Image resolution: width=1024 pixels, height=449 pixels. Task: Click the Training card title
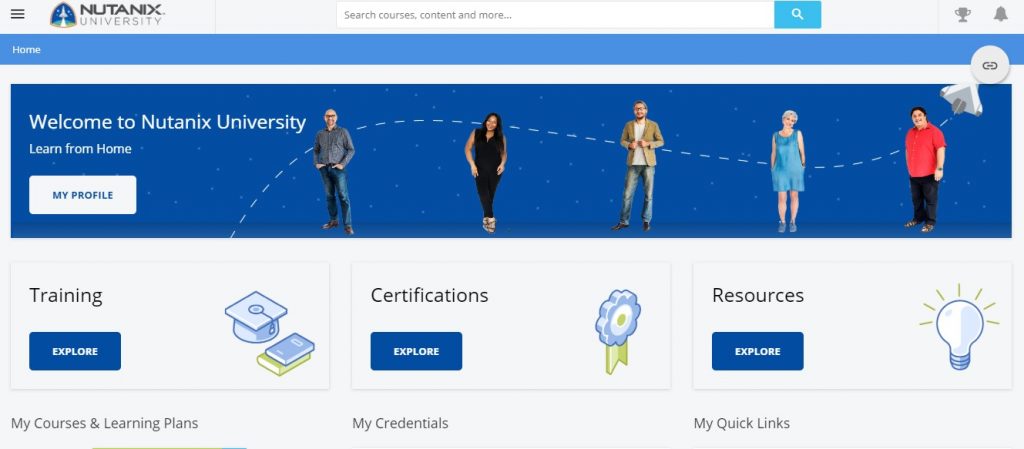click(x=65, y=296)
